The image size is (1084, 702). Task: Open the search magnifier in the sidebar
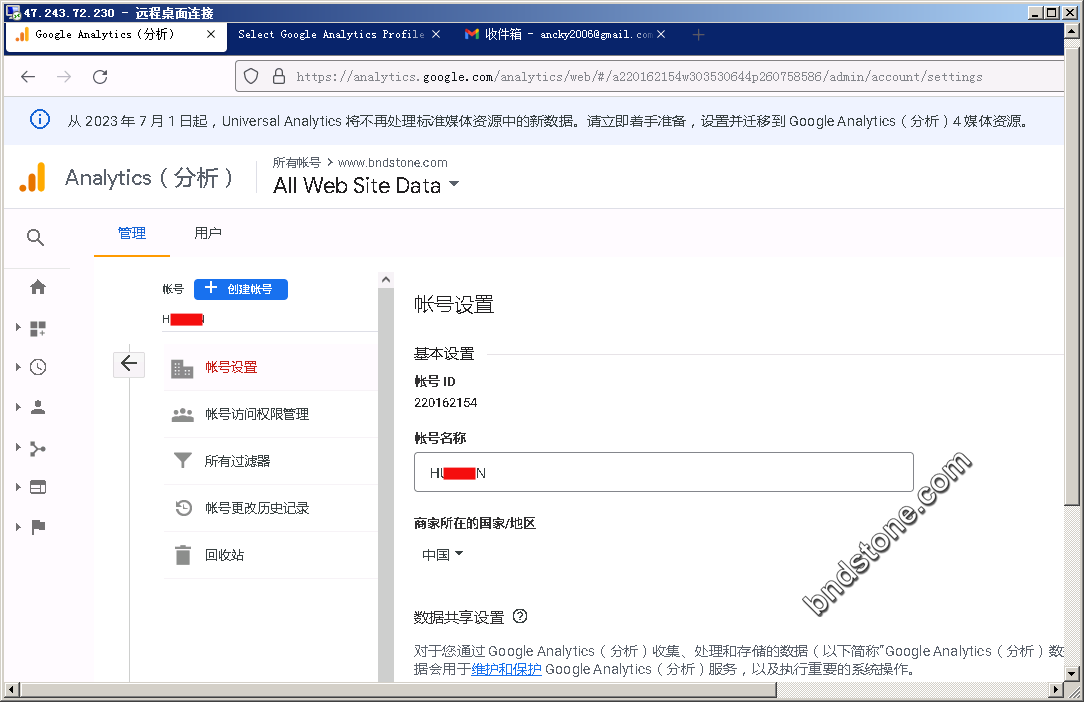click(35, 238)
